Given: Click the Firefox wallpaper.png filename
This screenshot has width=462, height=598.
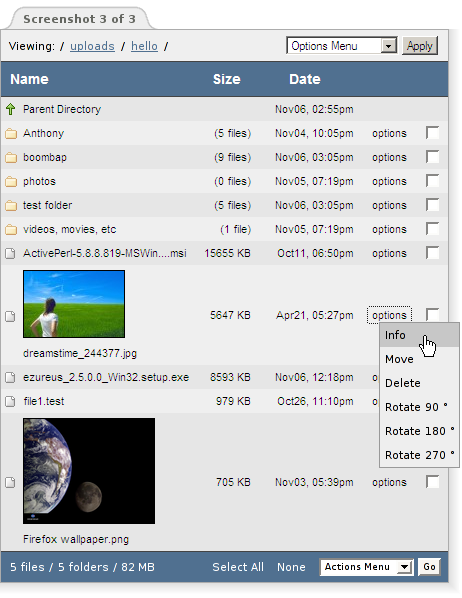Looking at the screenshot, I should pyautogui.click(x=76, y=540).
